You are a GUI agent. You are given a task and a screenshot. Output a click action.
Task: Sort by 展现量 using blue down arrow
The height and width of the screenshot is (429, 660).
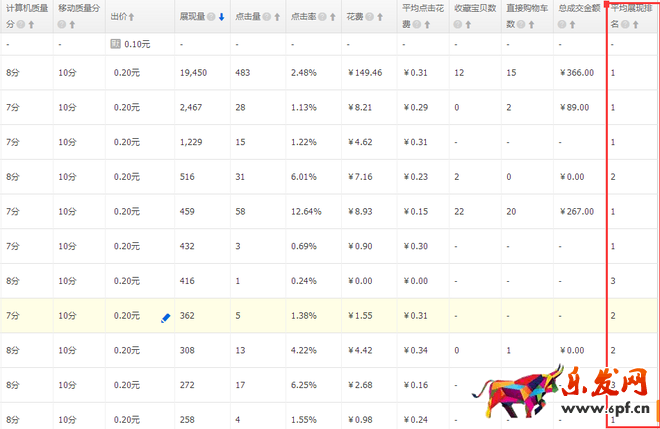coord(221,17)
